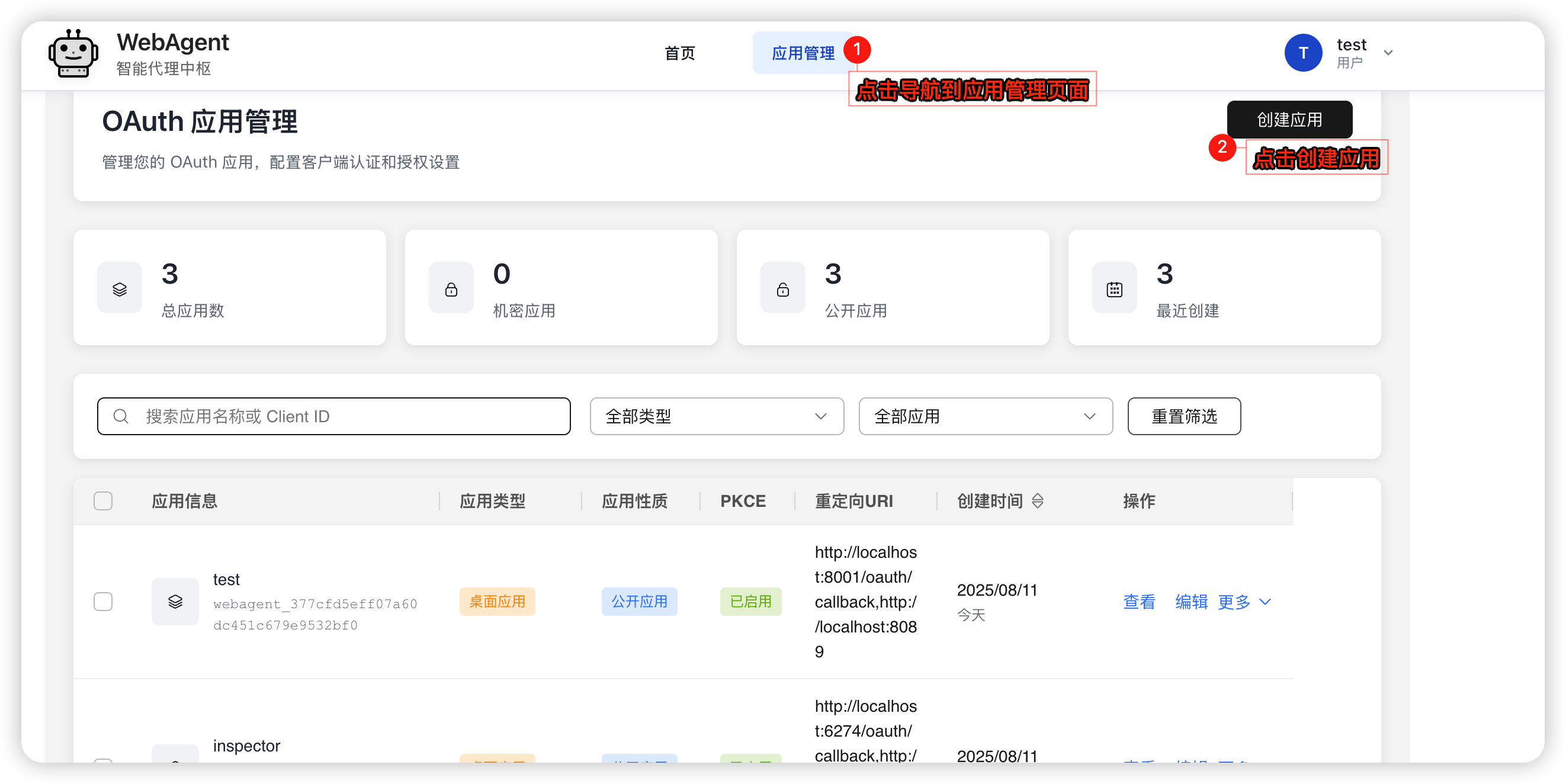Click the 公开应用 tag in test row
The width and height of the screenshot is (1566, 784).
point(640,602)
